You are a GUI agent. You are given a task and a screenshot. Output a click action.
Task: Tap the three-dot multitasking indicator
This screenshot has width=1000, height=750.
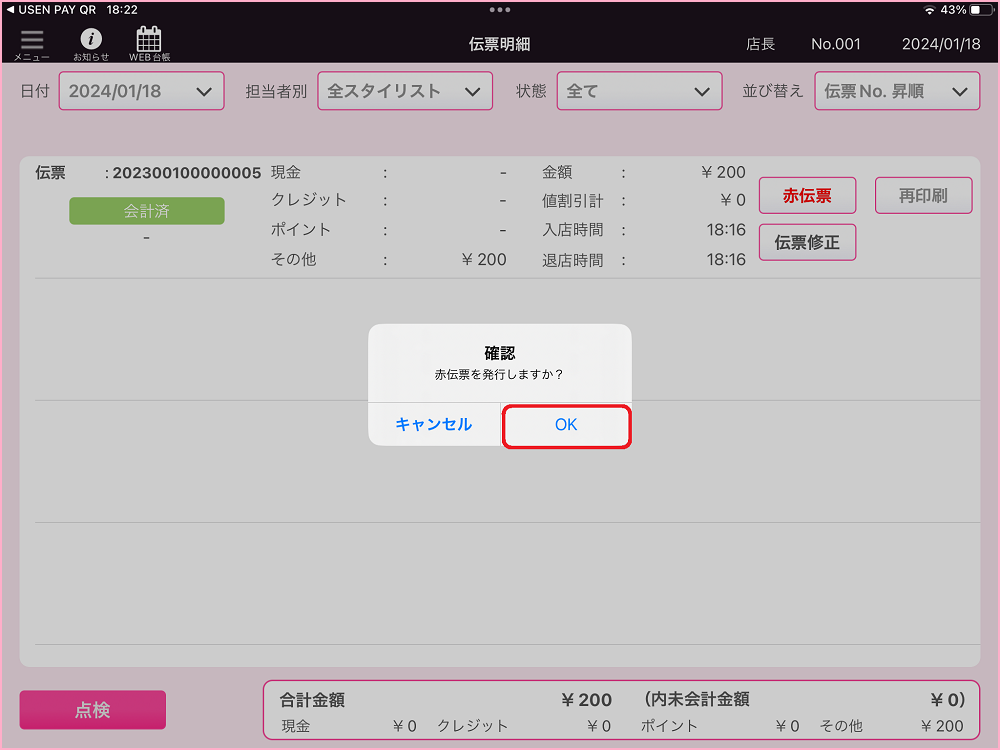[x=500, y=9]
